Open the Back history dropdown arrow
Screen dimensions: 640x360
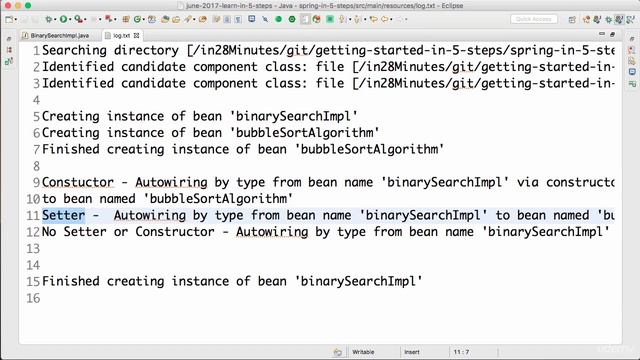pyautogui.click(x=391, y=19)
